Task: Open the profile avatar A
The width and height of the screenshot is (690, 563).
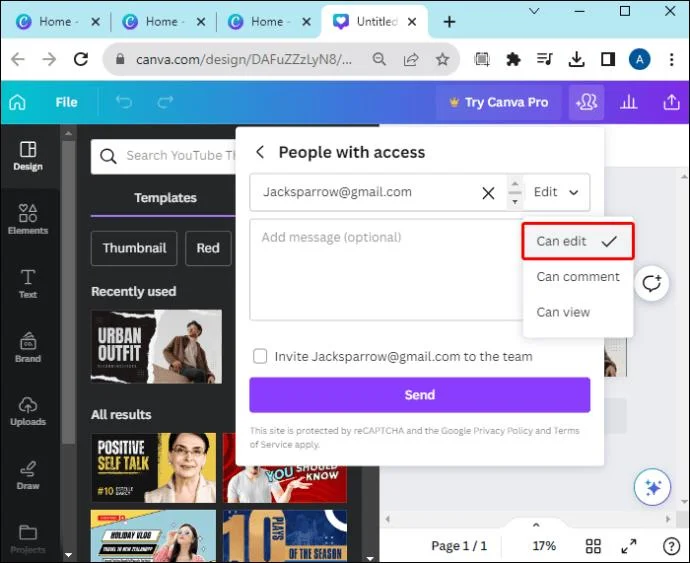Action: 639,59
